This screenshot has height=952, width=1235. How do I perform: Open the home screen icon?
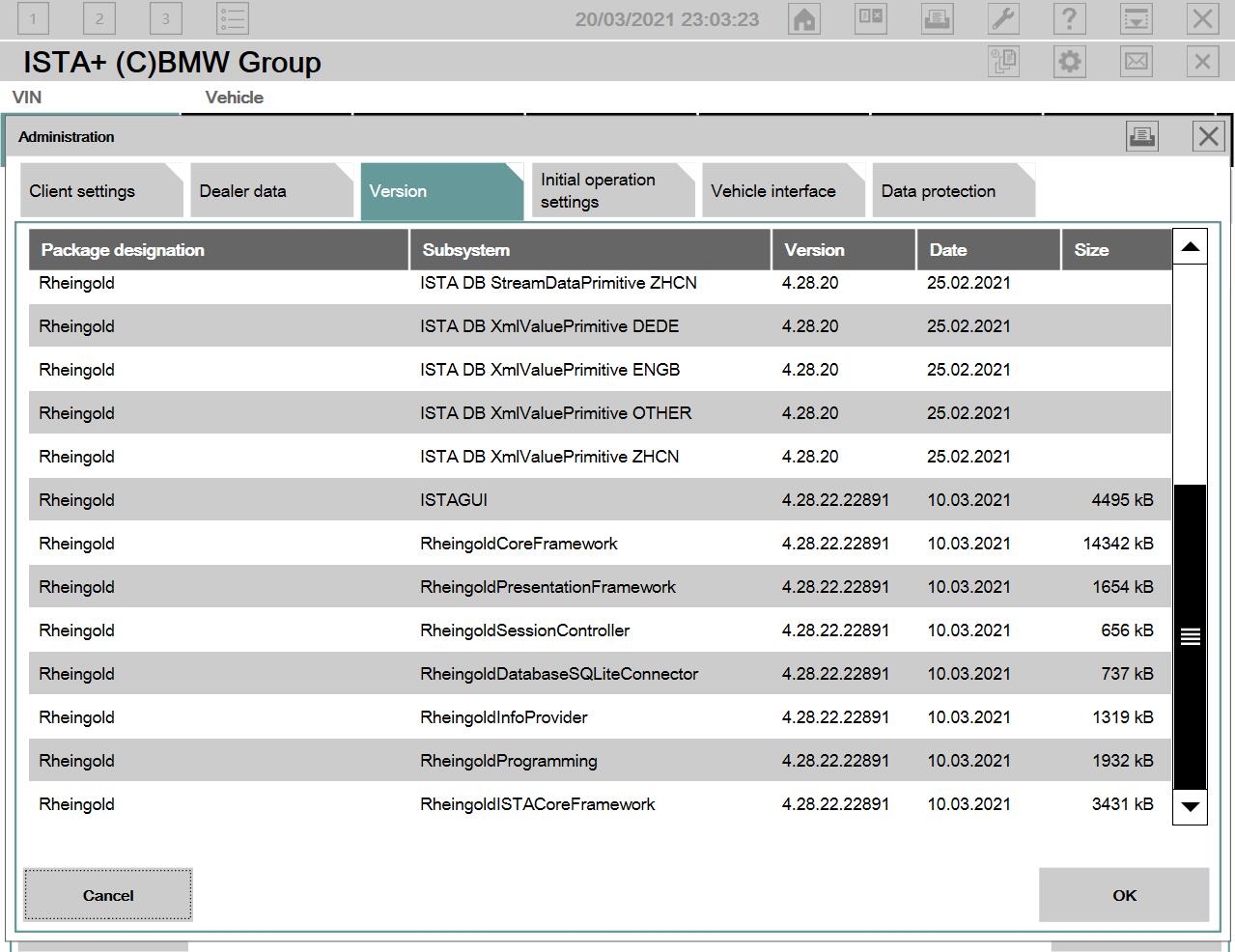[x=803, y=18]
